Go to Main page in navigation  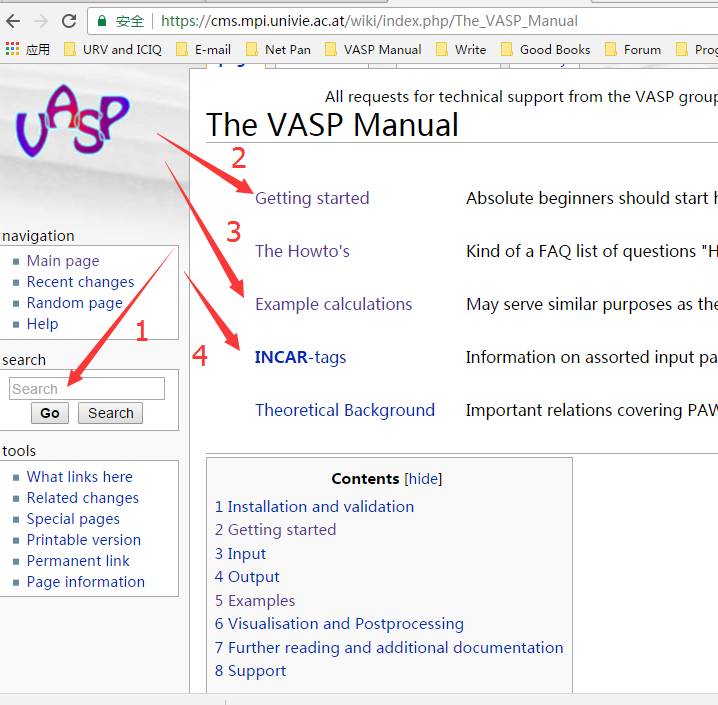coord(63,261)
